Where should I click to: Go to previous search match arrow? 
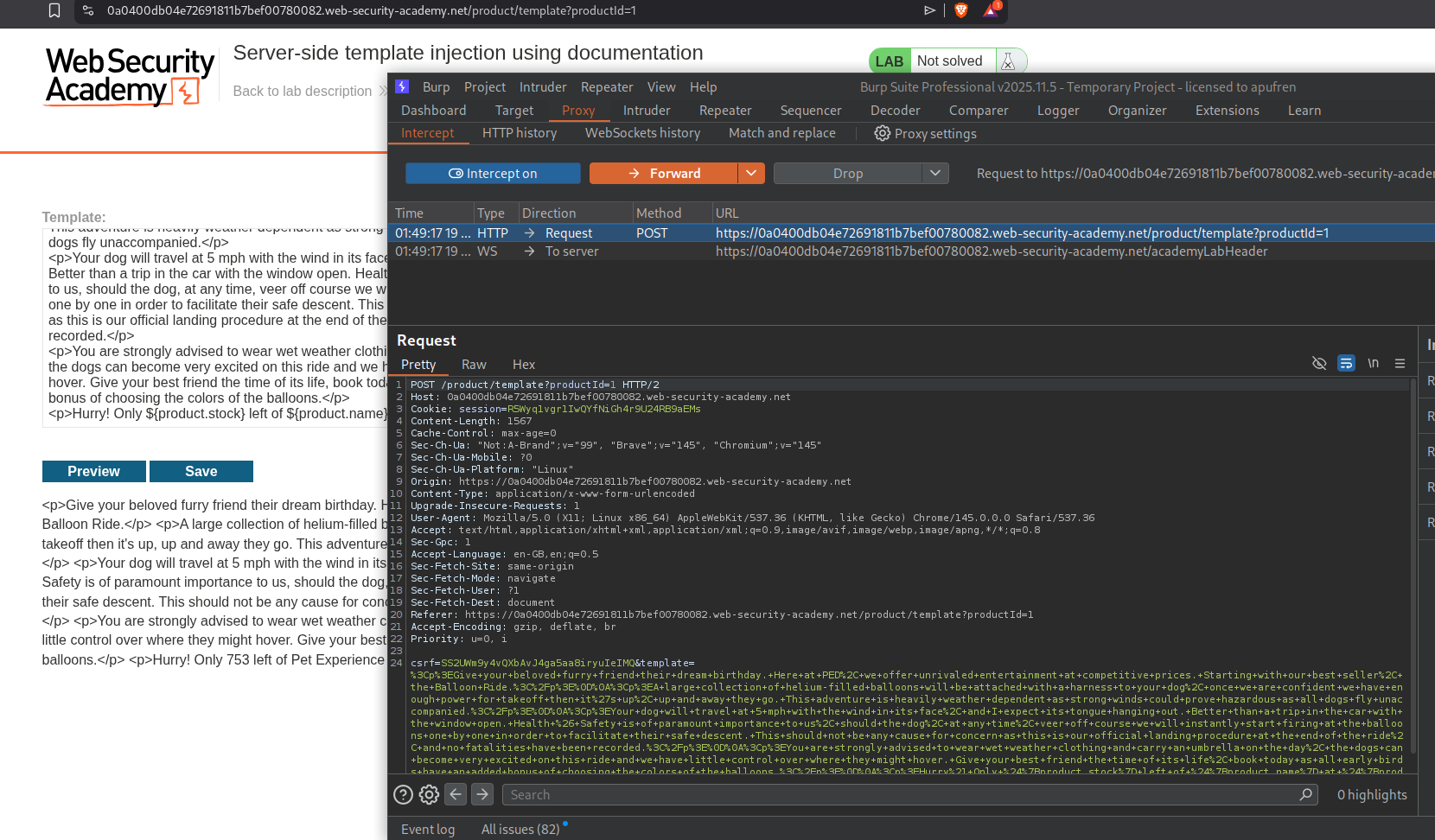point(456,794)
